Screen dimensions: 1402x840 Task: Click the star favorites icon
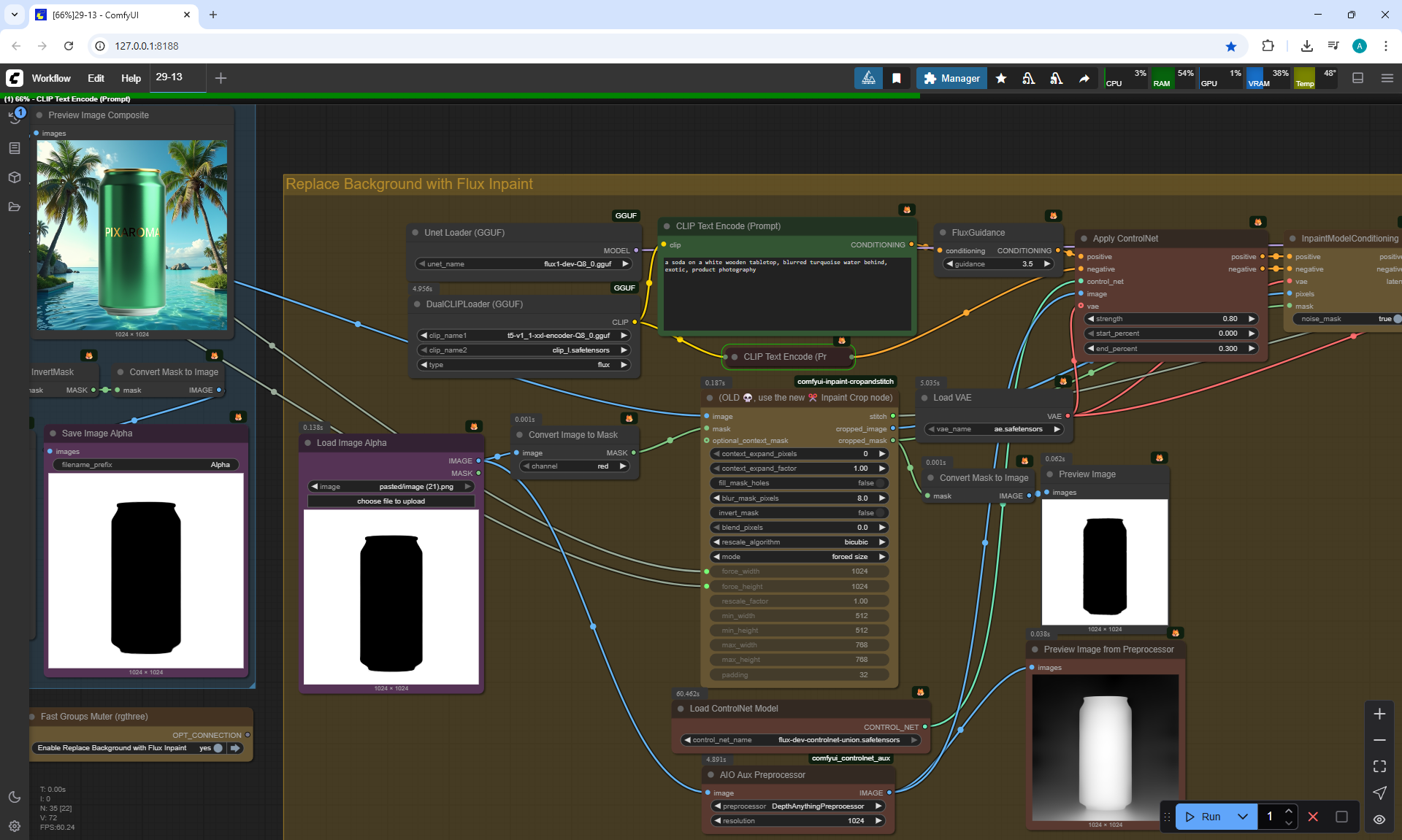click(x=1001, y=78)
